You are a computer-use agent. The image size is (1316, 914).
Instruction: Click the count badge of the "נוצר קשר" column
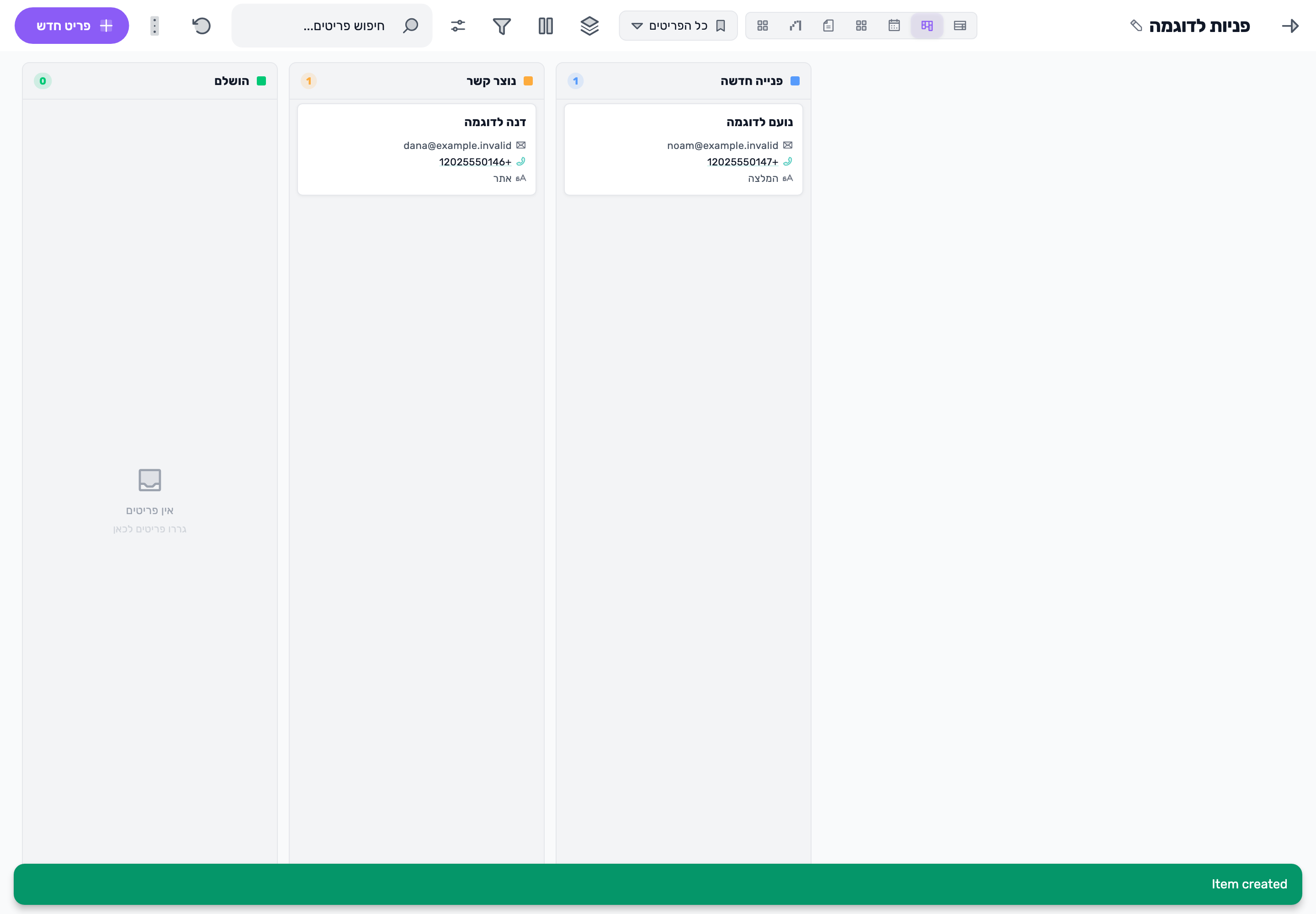(309, 81)
